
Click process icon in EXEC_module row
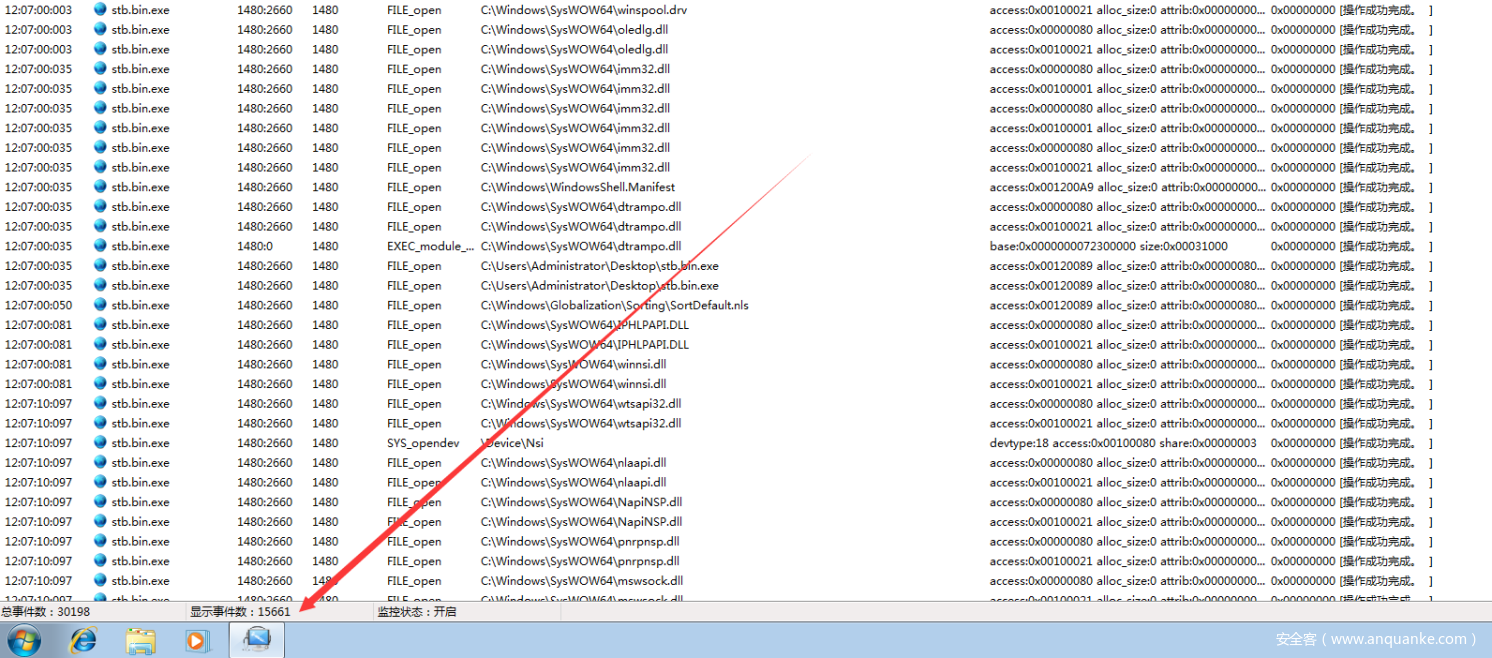pyautogui.click(x=100, y=246)
